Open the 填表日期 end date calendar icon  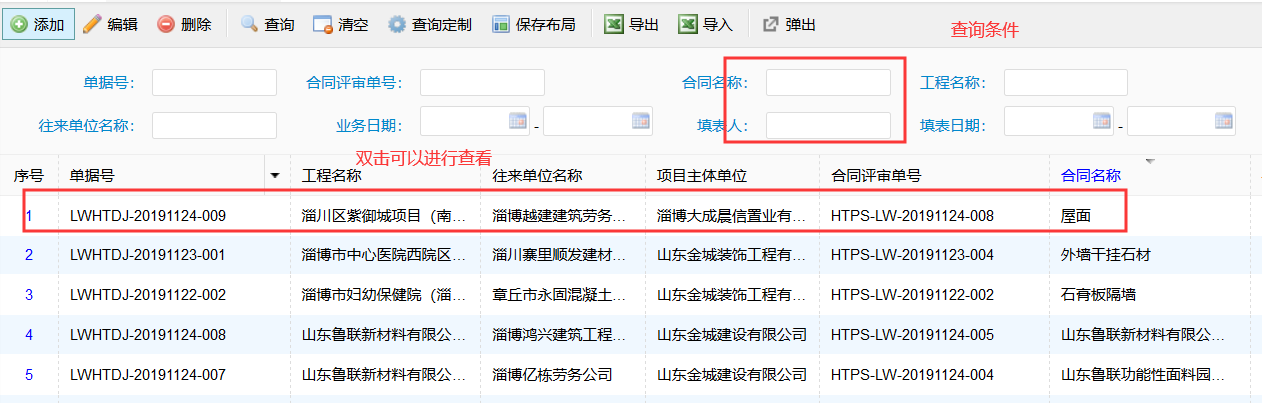[1225, 121]
